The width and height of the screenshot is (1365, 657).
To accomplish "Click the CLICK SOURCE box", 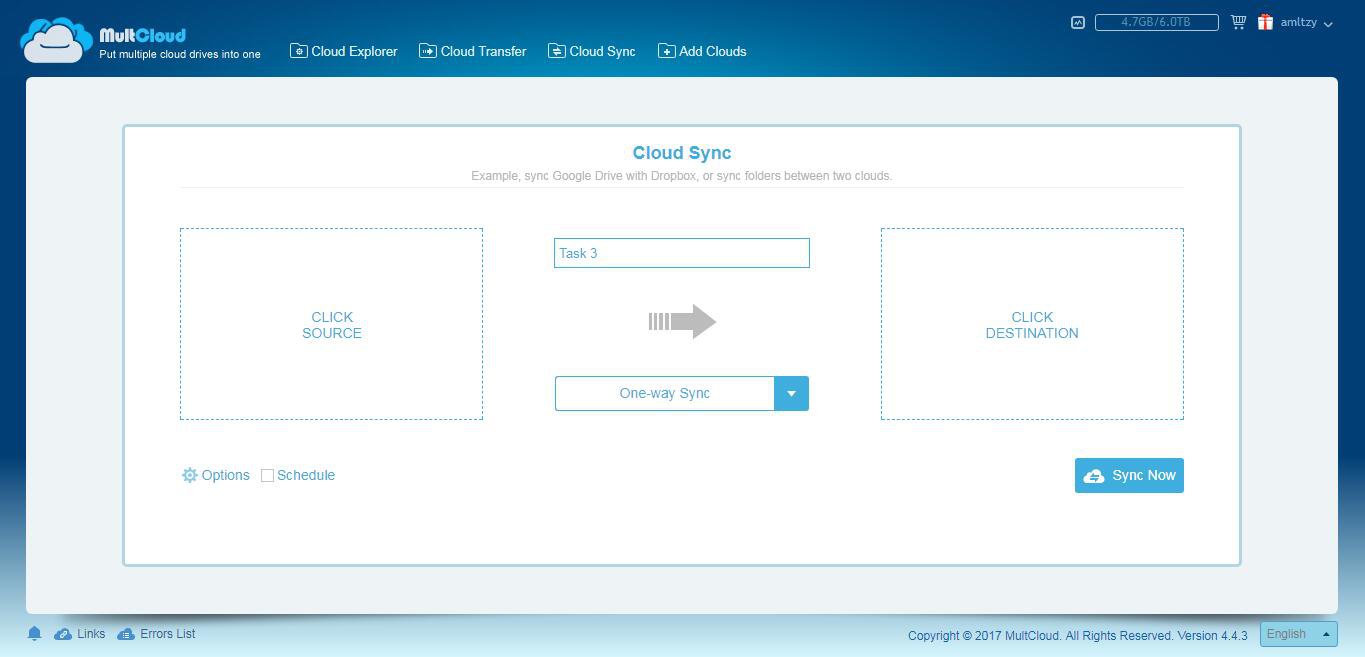I will click(331, 324).
